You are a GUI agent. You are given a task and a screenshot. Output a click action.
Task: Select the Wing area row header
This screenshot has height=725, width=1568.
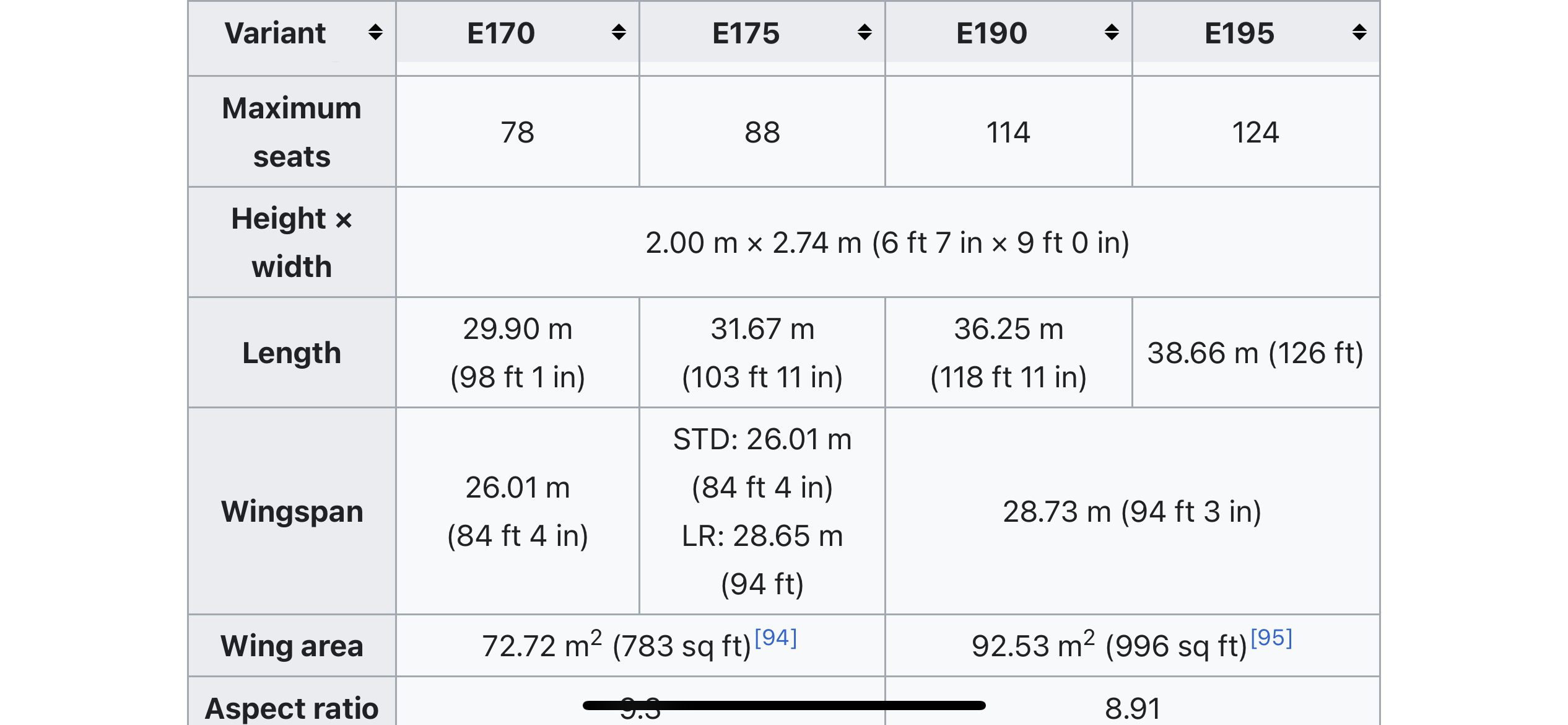[x=292, y=646]
